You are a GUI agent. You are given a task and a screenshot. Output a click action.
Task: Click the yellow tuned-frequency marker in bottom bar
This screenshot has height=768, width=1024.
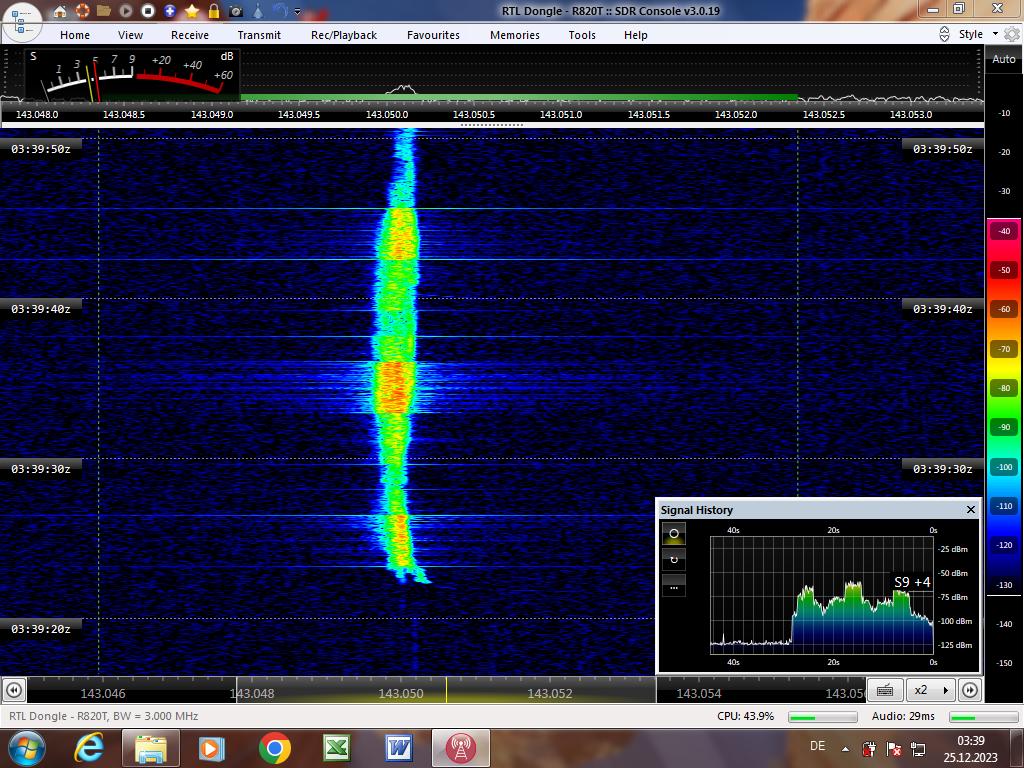(447, 690)
